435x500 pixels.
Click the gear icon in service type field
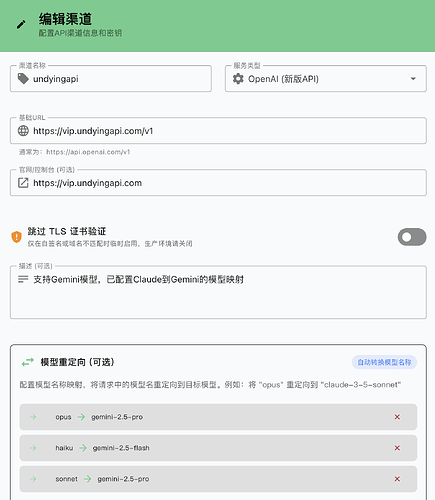pyautogui.click(x=238, y=79)
